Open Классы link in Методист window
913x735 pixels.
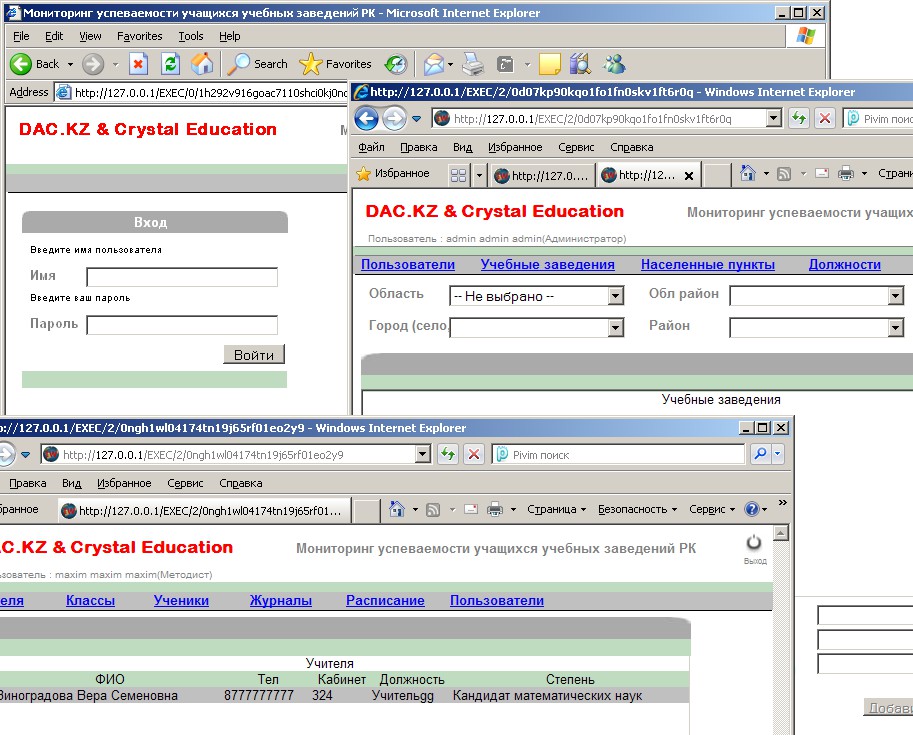90,600
